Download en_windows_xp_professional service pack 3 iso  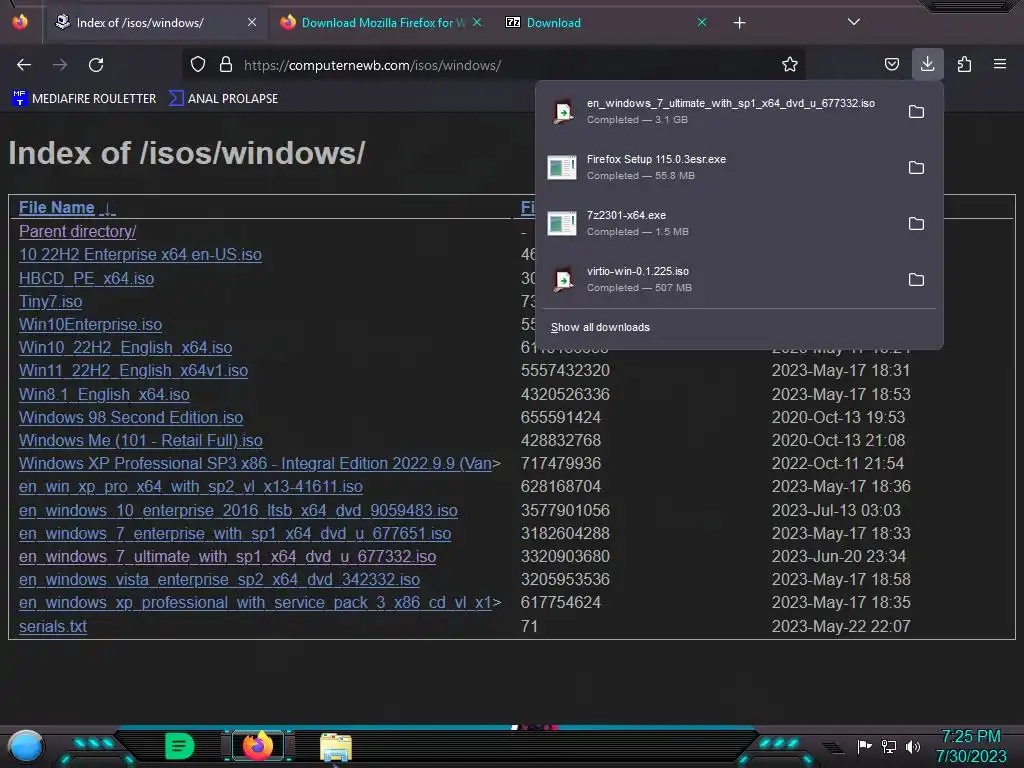click(x=255, y=602)
